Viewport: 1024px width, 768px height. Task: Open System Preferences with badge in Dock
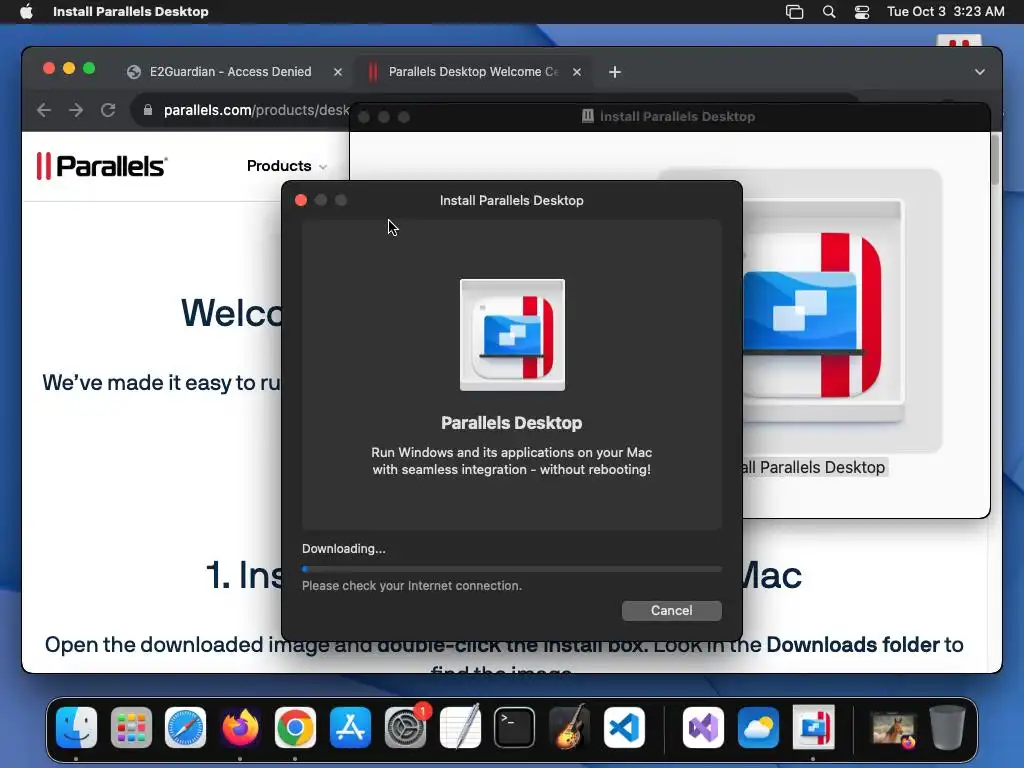(x=406, y=728)
